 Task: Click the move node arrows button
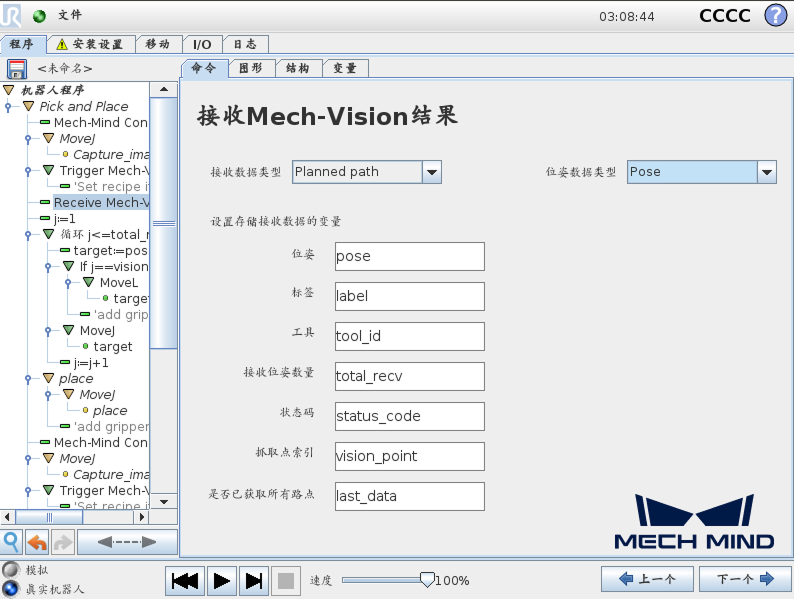click(x=127, y=542)
